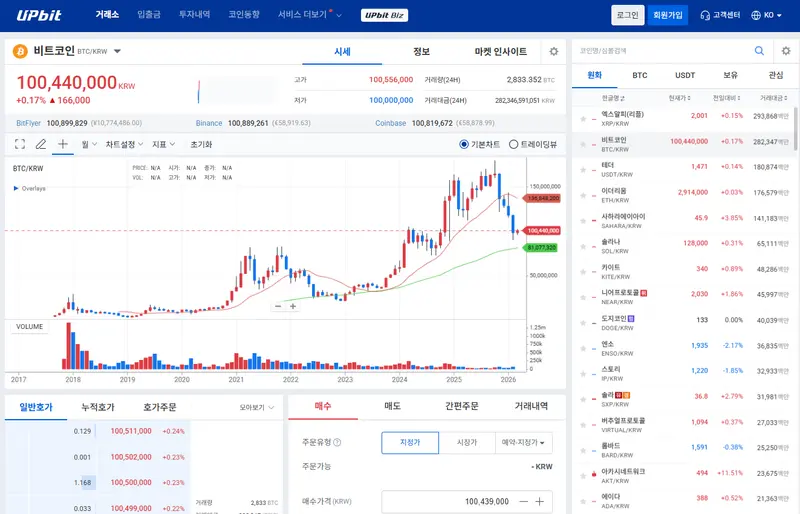Image resolution: width=800 pixels, height=514 pixels.
Task: Open the KO language dropdown
Action: [769, 15]
